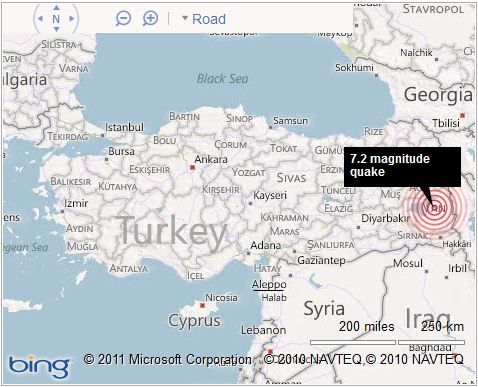Image resolution: width=478 pixels, height=387 pixels.
Task: Click the Diyarbakır city label
Action: [x=385, y=219]
